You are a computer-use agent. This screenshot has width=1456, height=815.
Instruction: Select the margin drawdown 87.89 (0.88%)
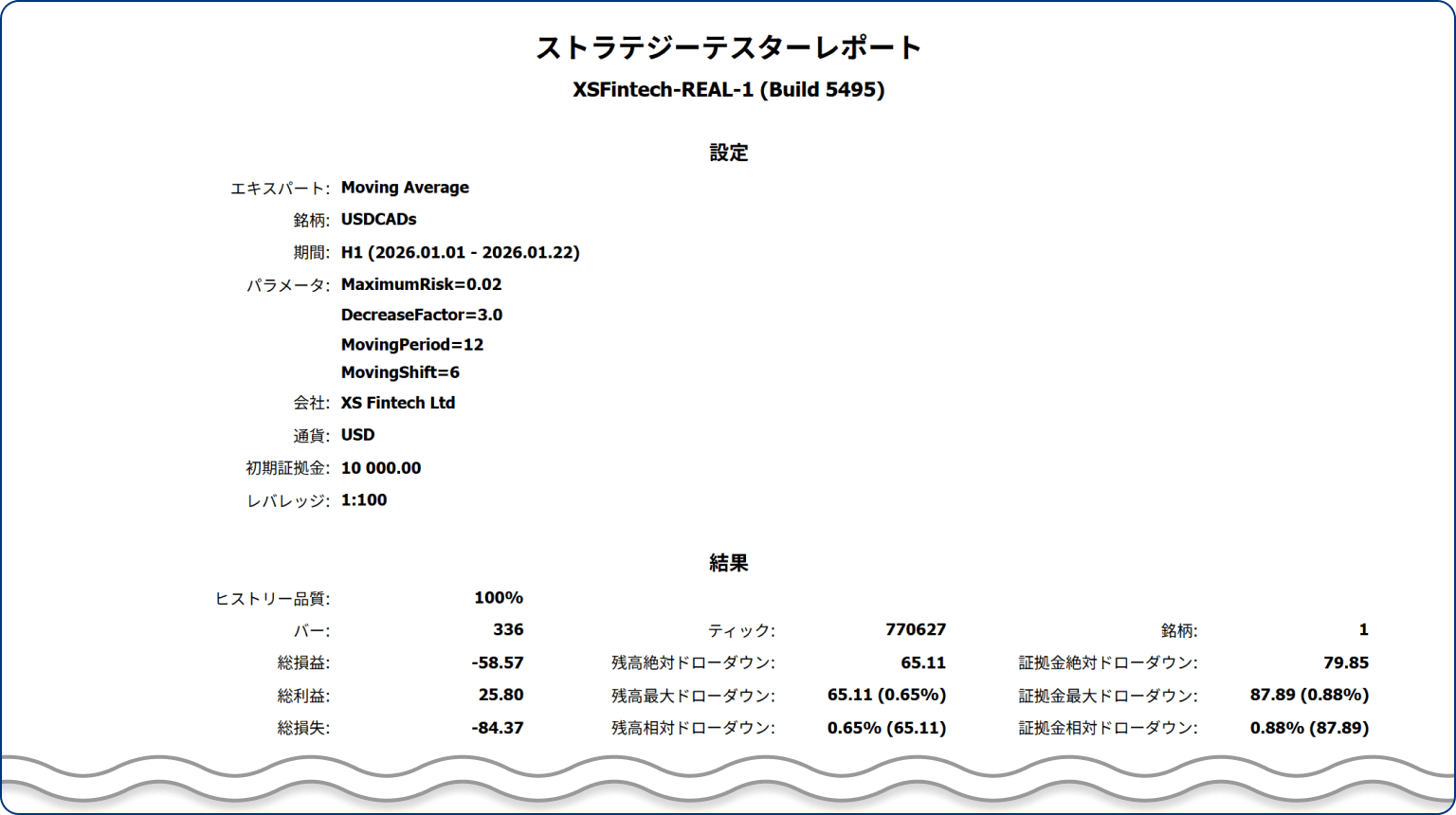coord(1309,695)
